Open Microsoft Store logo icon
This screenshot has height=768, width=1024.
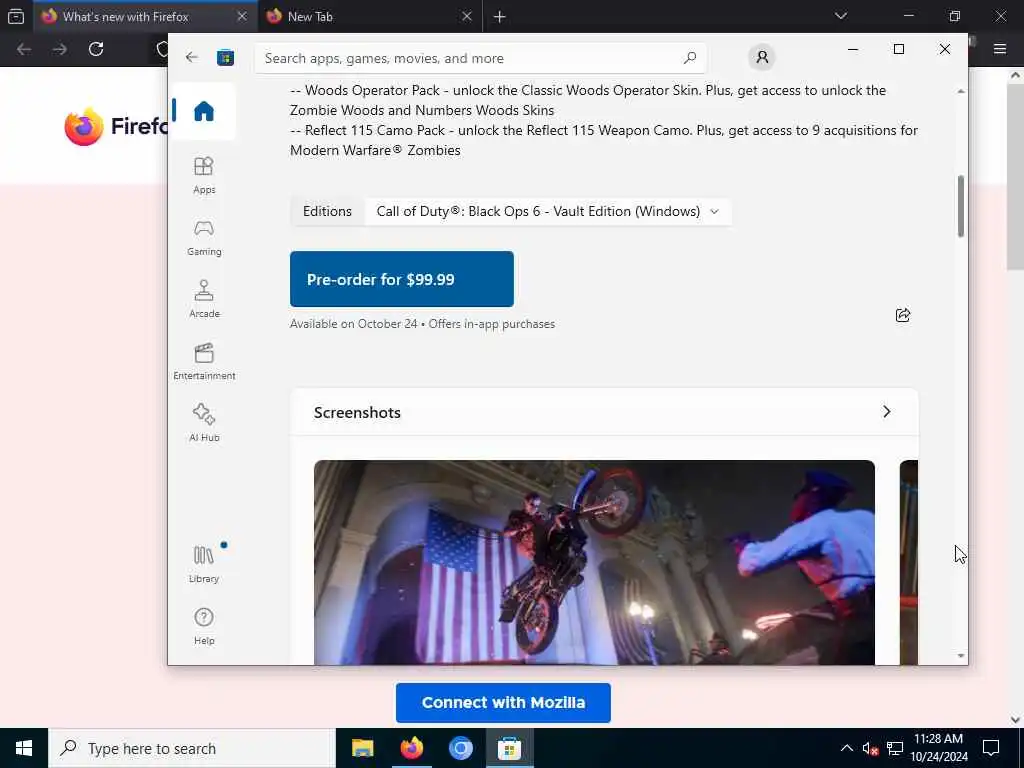[x=225, y=57]
